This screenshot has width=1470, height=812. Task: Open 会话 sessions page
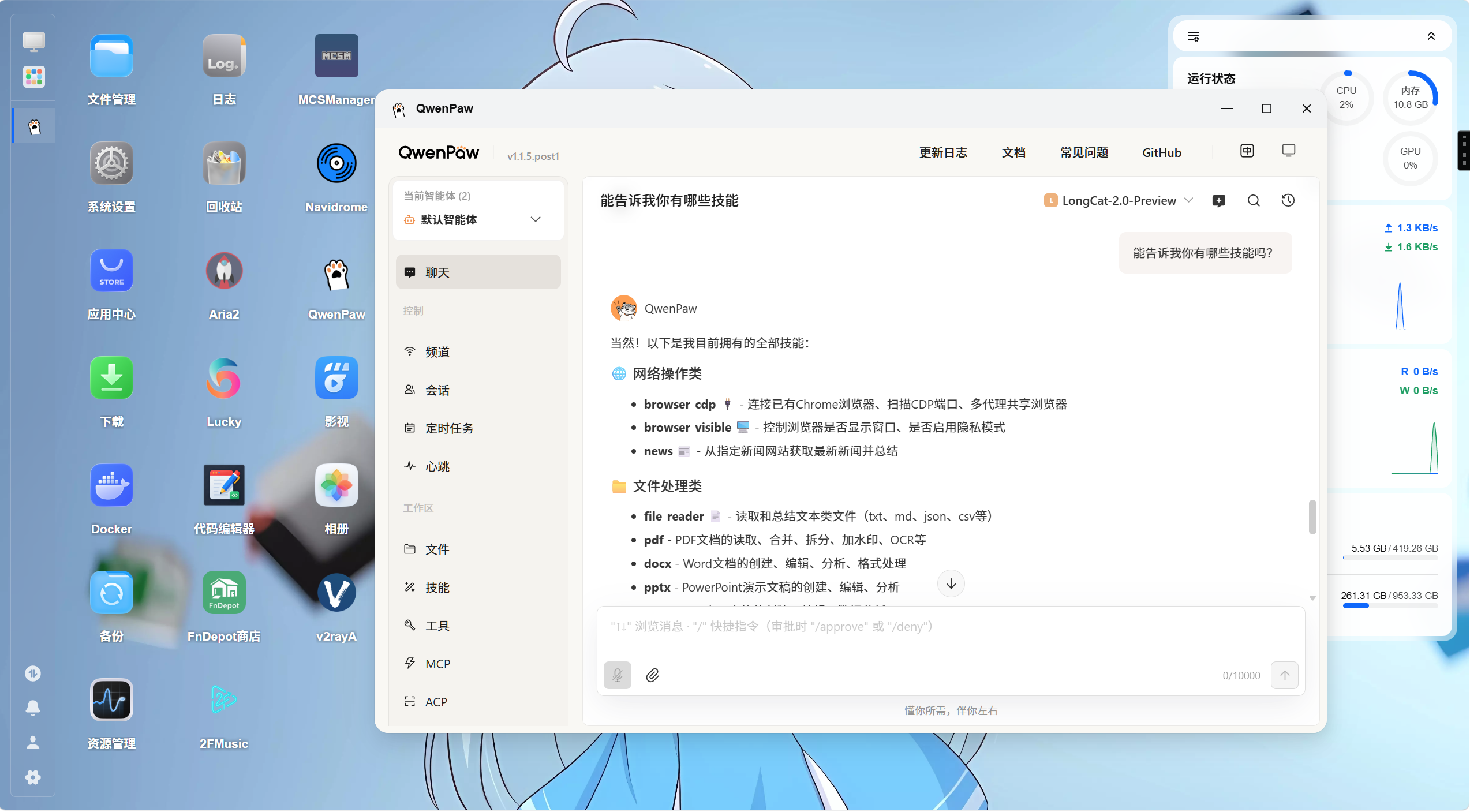pos(478,390)
